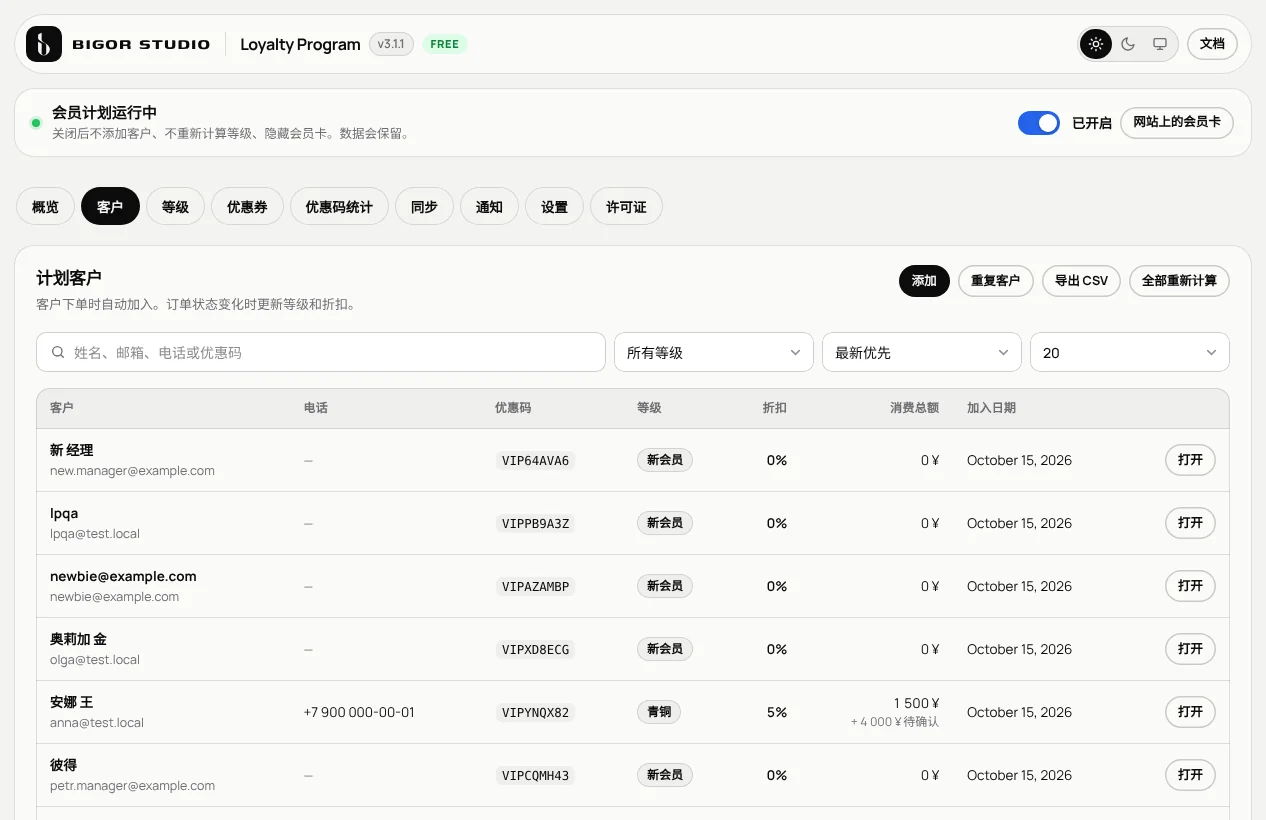Click customer name 奥莉加 金

[x=78, y=640]
